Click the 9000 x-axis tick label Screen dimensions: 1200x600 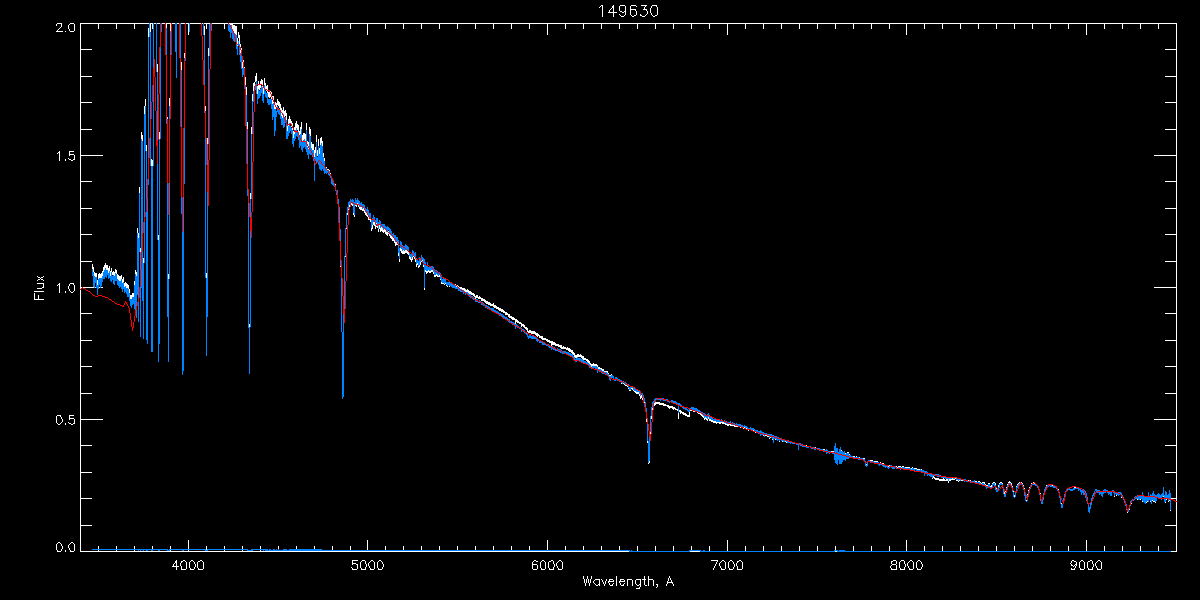tap(1086, 565)
